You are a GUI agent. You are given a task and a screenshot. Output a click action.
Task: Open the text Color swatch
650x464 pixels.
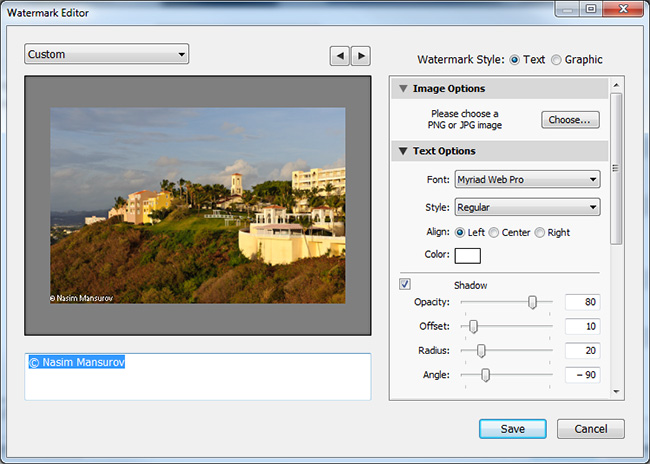(468, 255)
